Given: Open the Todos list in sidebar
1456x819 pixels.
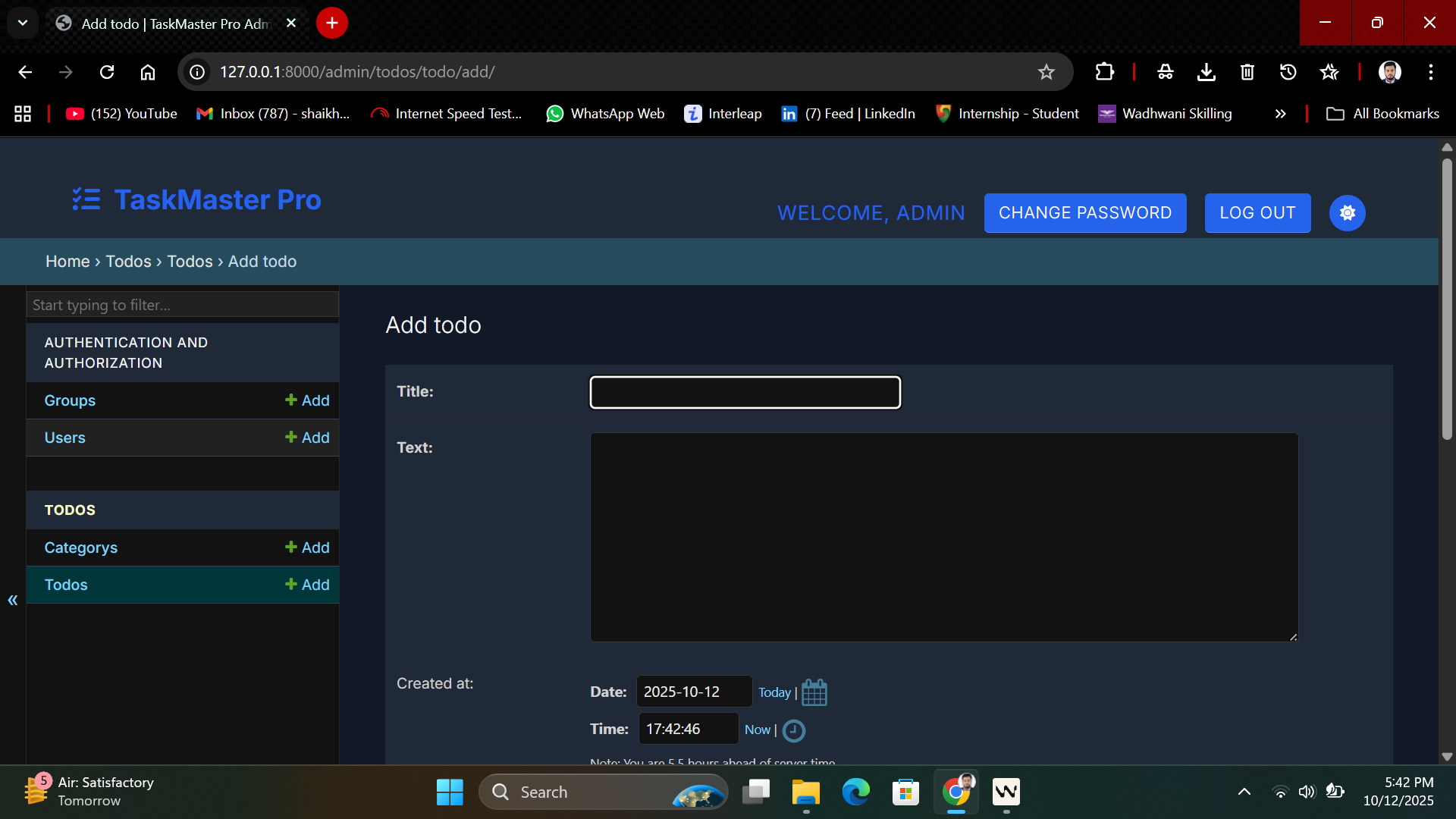Looking at the screenshot, I should pos(66,585).
